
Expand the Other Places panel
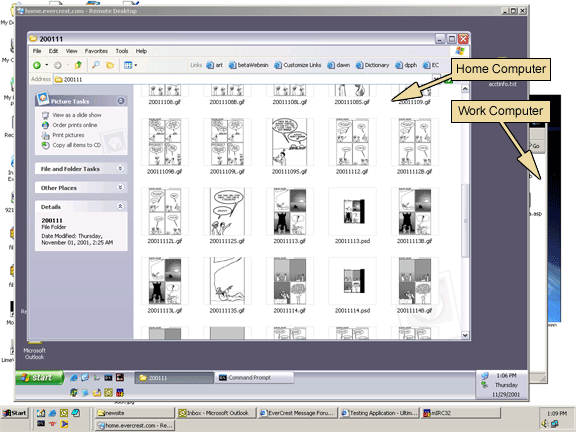tap(120, 187)
